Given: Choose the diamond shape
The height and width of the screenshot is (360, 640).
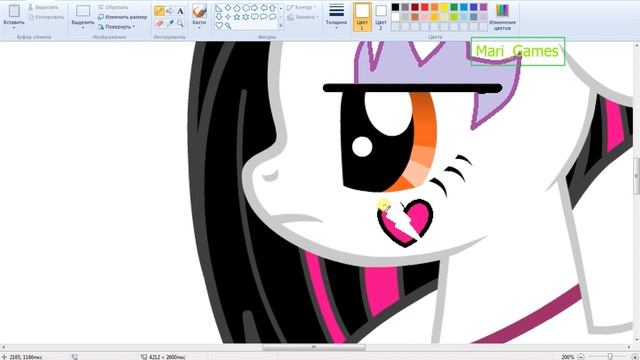Looking at the screenshot, I should coord(228,8).
